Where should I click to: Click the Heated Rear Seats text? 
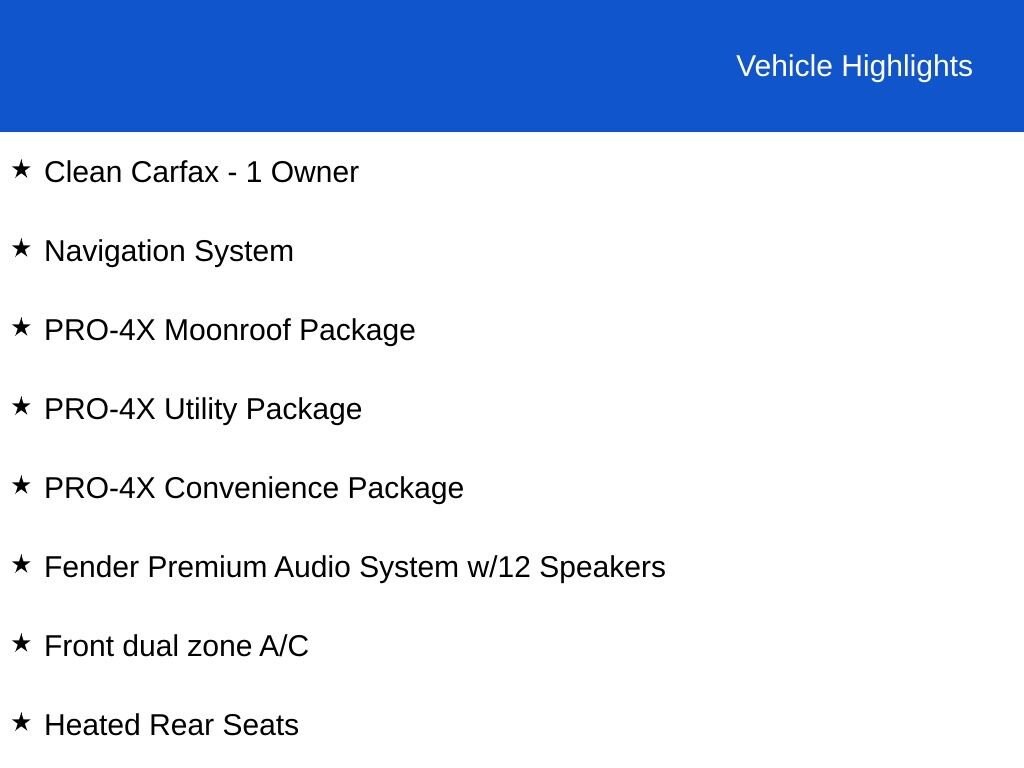[x=172, y=725]
